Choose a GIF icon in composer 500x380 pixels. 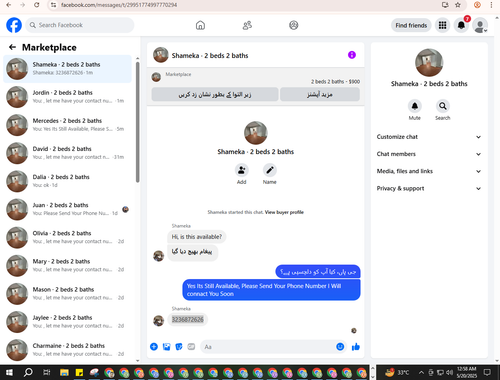pos(191,347)
